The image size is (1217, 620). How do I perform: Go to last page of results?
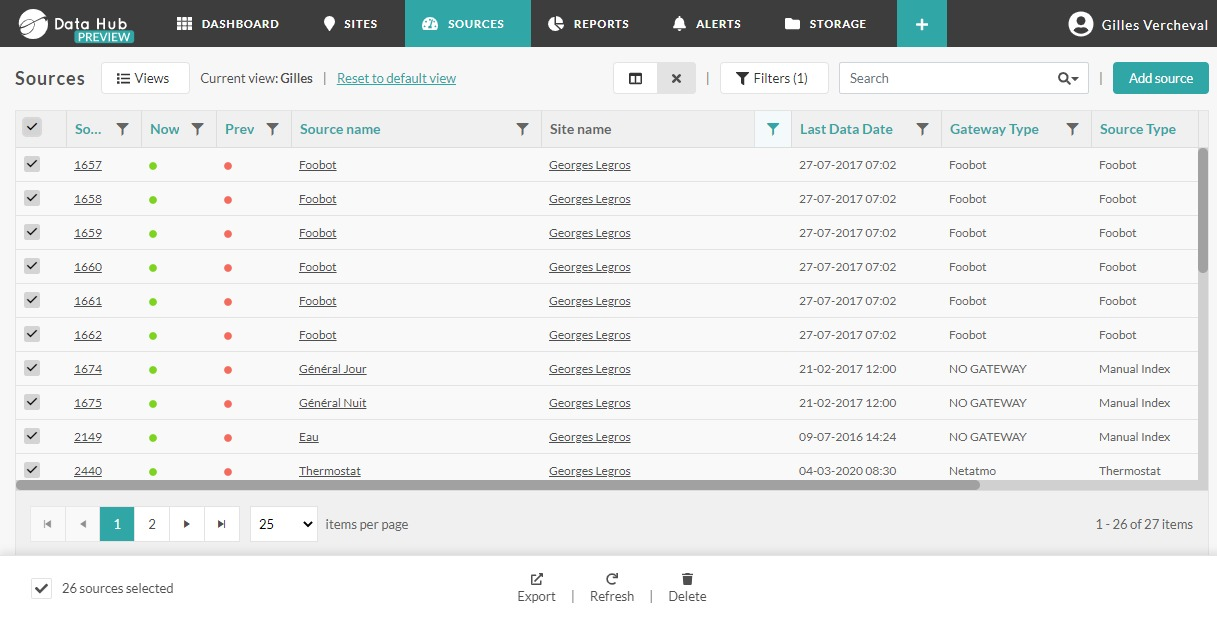click(x=221, y=524)
